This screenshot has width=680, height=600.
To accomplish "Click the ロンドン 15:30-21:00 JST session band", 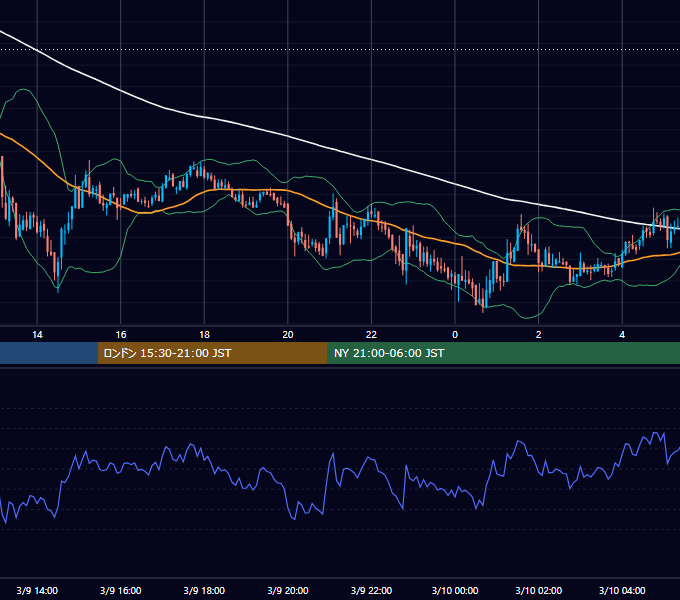I will point(212,353).
